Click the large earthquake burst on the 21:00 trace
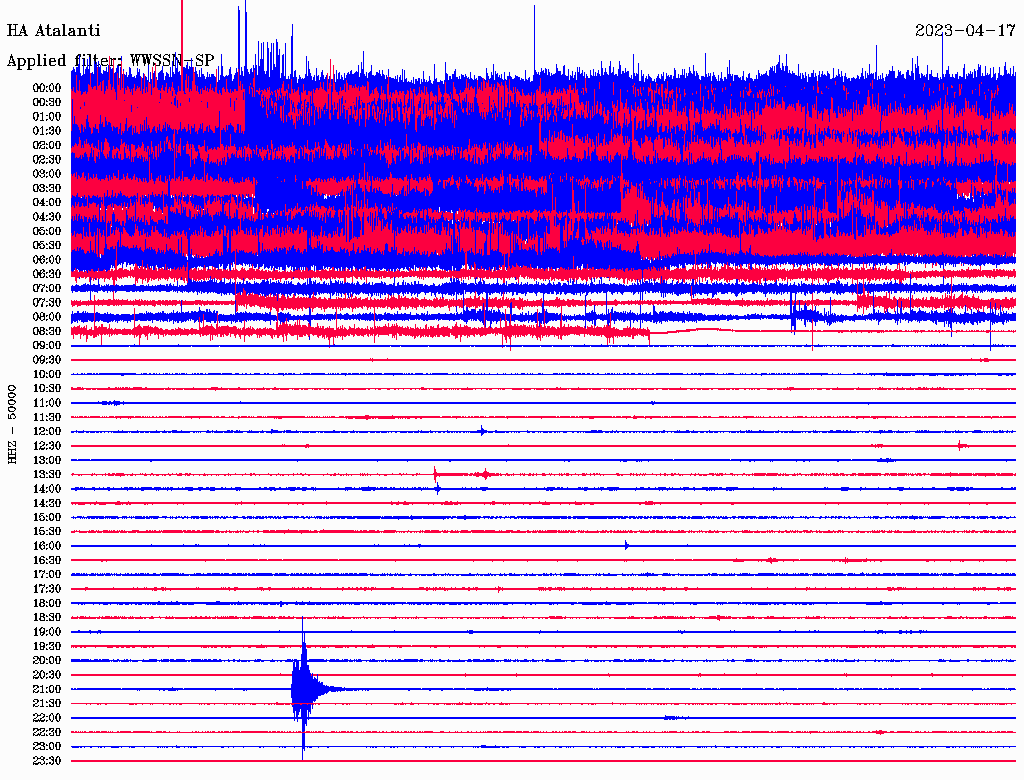Viewport: 1024px width, 780px height. (304, 689)
